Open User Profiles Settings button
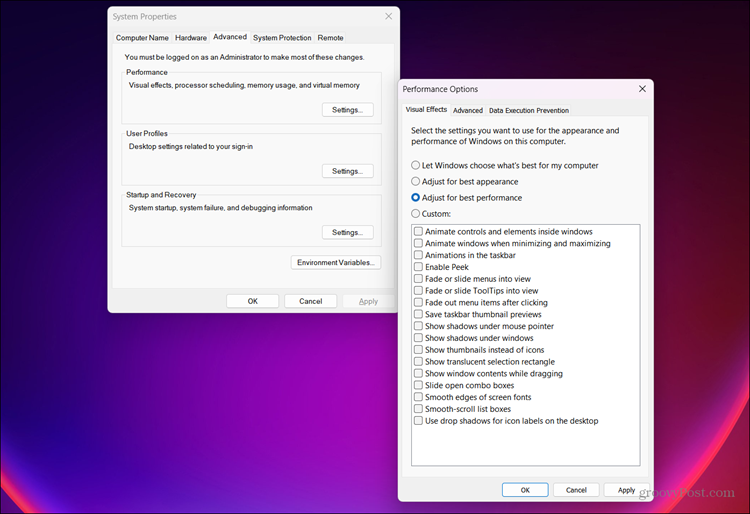Viewport: 750px width, 514px height. tap(348, 171)
